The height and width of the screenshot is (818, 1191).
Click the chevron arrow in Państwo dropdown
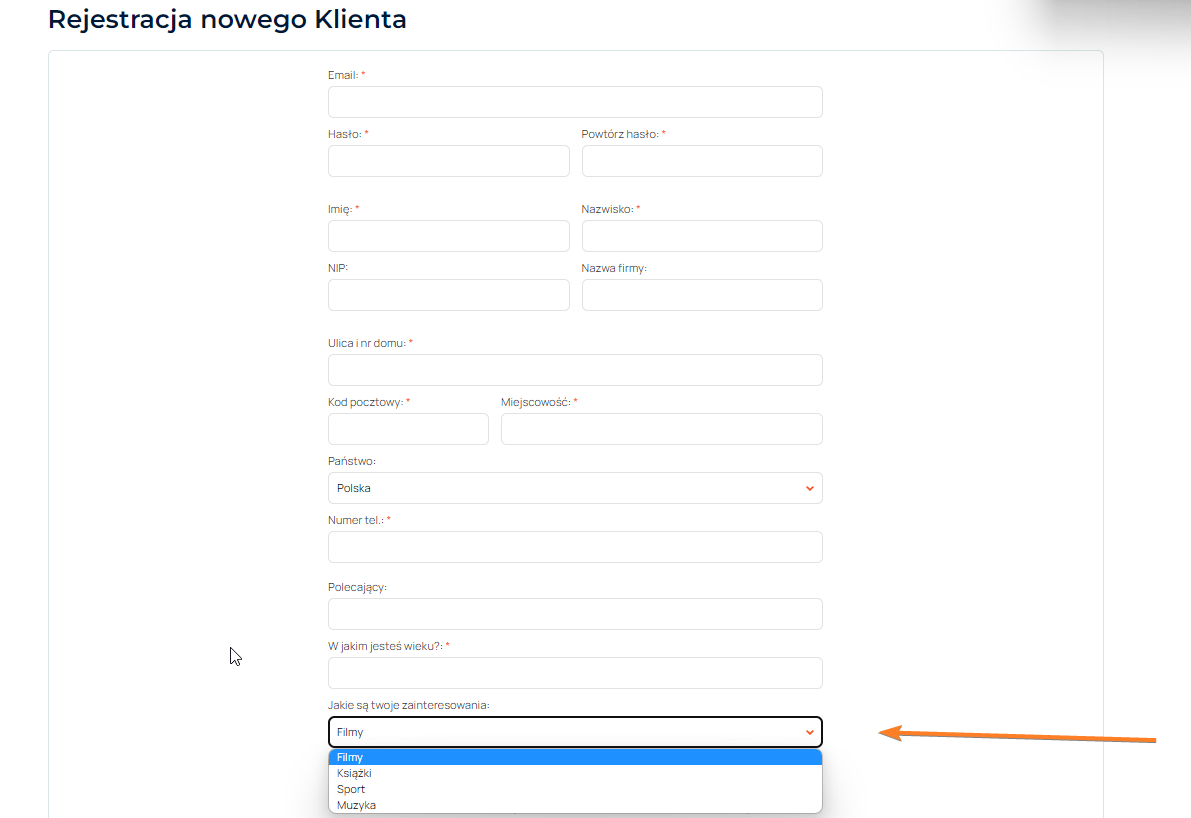coord(809,488)
